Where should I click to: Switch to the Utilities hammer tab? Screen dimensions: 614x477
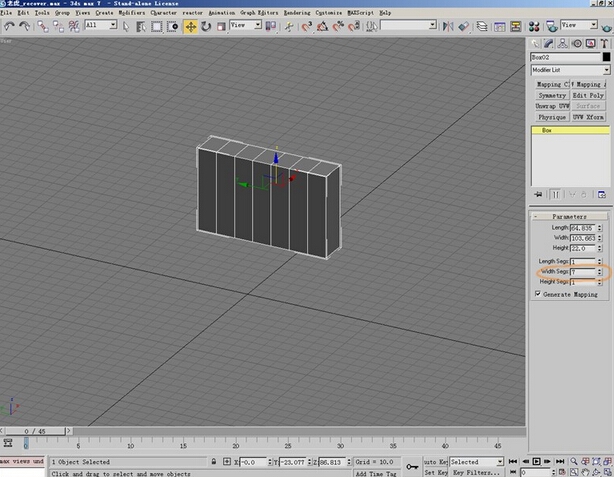[604, 43]
